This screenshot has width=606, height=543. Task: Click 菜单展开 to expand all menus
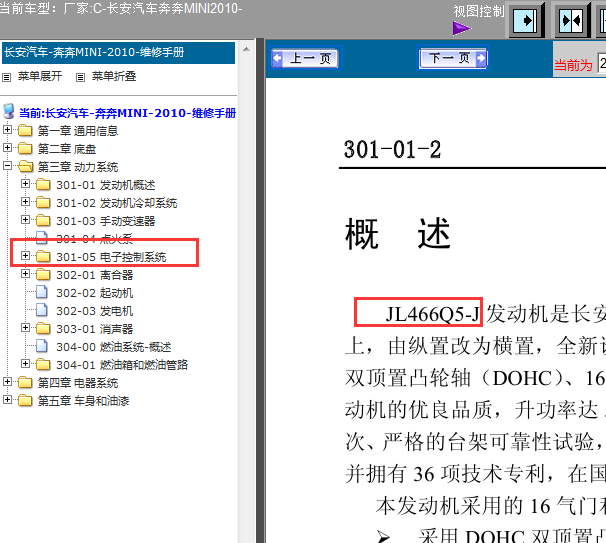click(40, 76)
